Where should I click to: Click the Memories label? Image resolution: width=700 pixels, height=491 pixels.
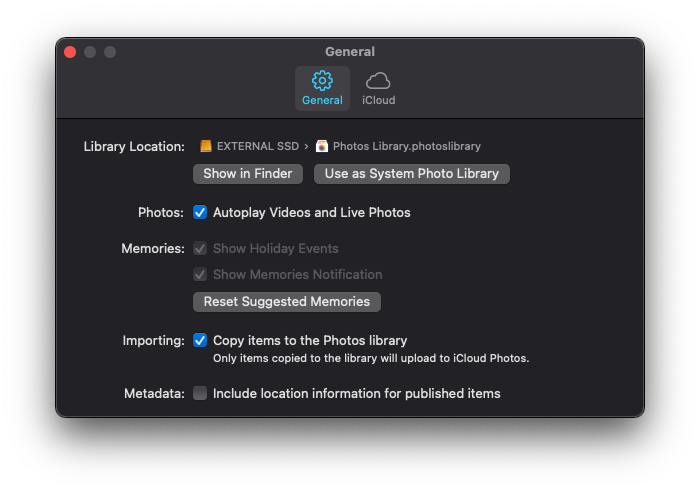tap(153, 249)
